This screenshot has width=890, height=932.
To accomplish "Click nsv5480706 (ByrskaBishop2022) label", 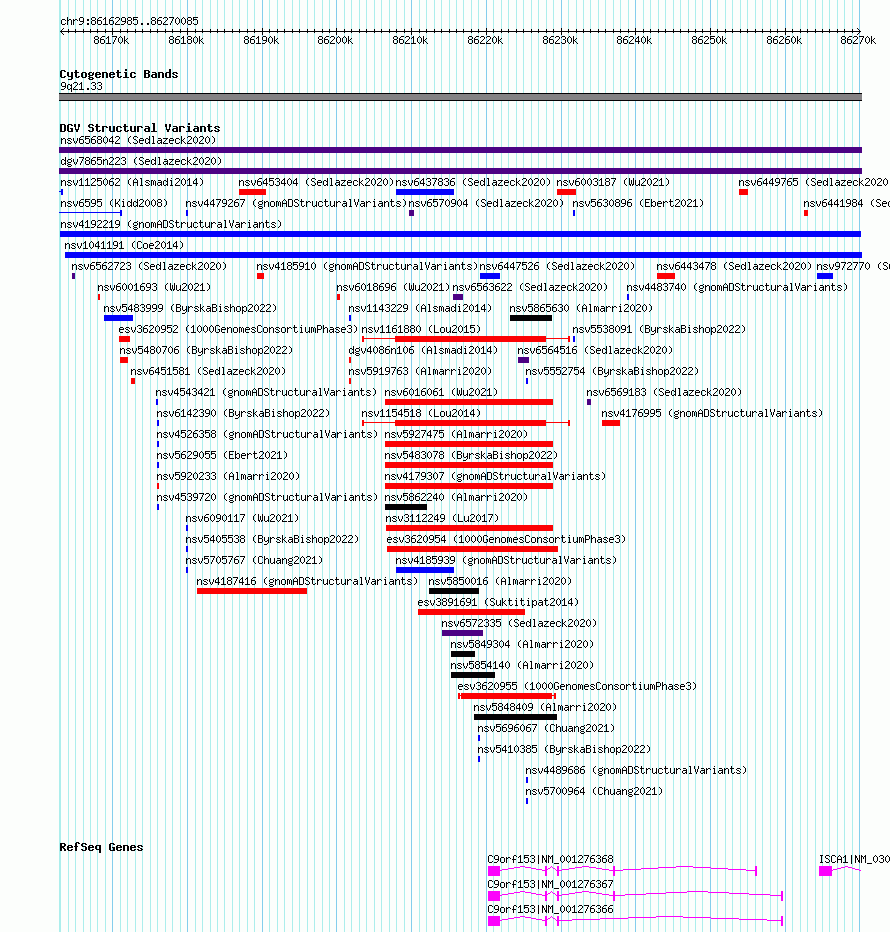I will click(x=206, y=351).
